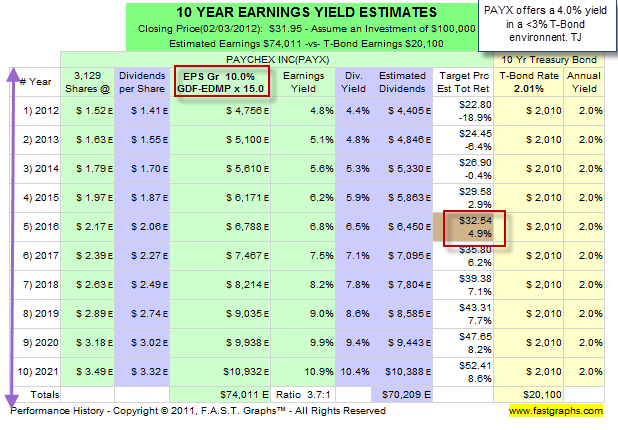Viewport: 618px width, 430px height.
Task: Select the estimated dividends '$ 4,405'
Action: click(x=409, y=111)
